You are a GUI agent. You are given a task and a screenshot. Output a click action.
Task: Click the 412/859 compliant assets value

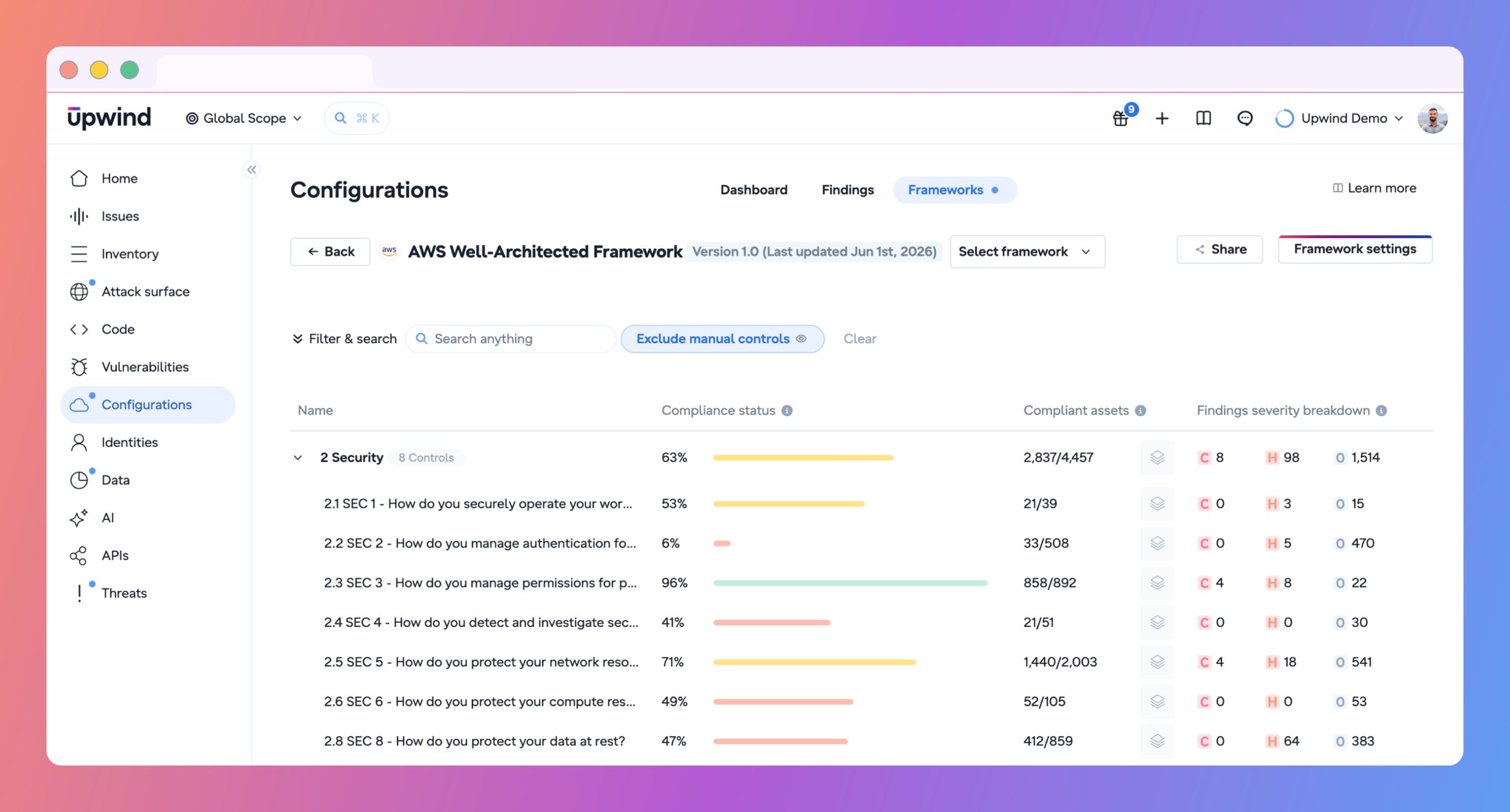[1048, 741]
